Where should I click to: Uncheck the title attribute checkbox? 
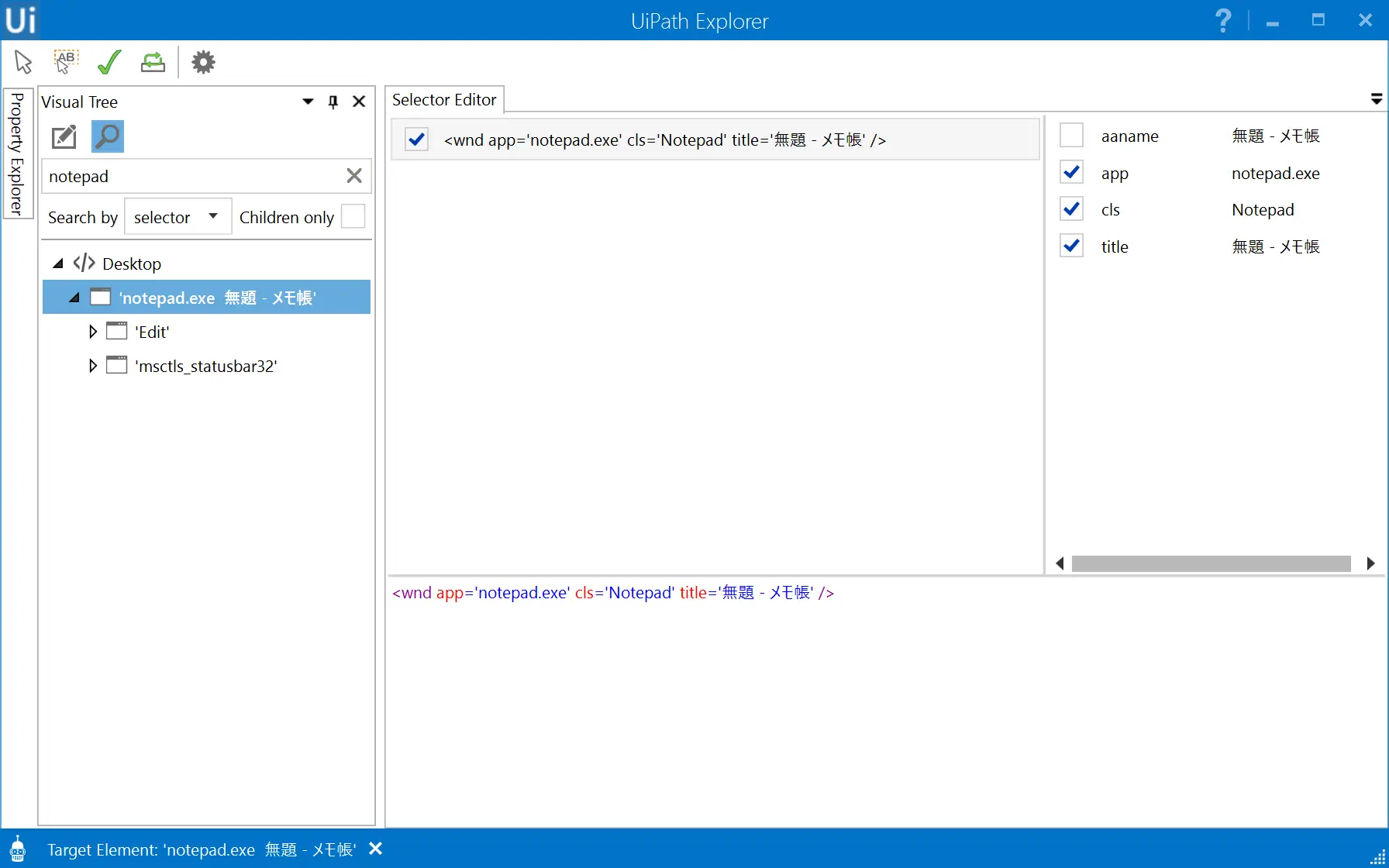click(1071, 246)
